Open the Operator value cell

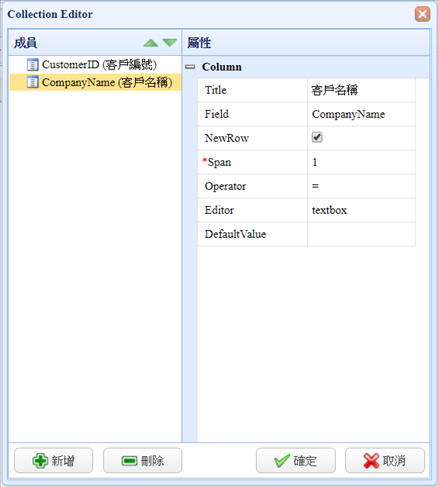[x=361, y=186]
